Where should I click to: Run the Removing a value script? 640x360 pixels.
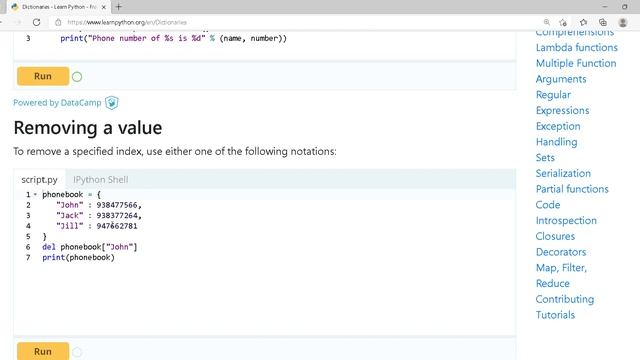[43, 351]
